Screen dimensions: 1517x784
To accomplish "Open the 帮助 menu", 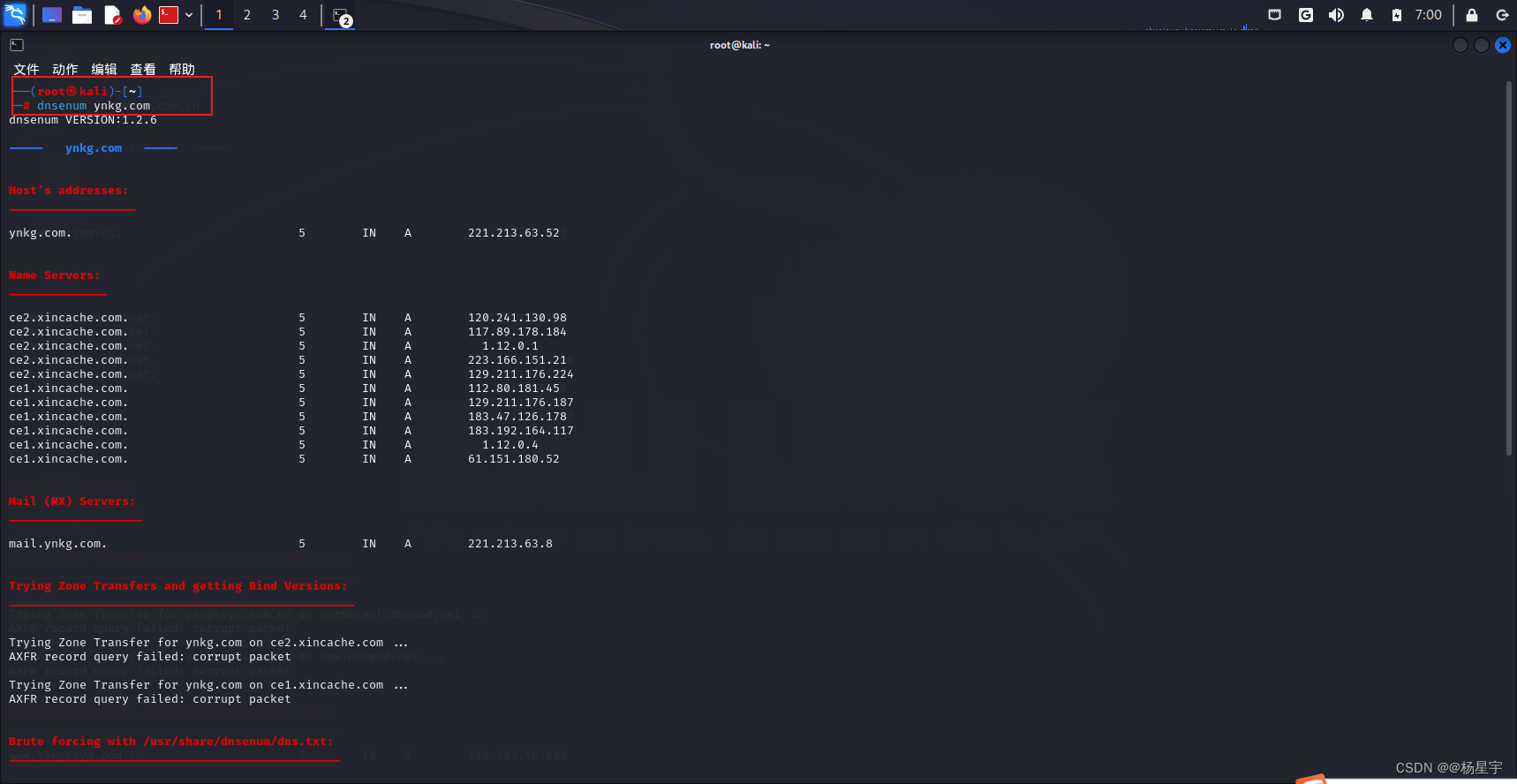I will tap(182, 69).
